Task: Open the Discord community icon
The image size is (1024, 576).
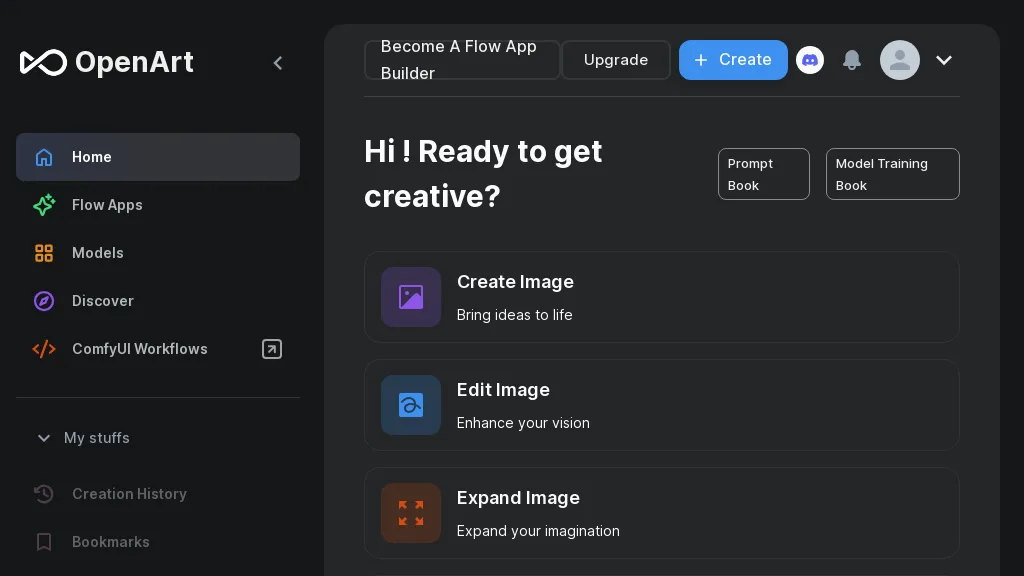Action: (810, 60)
